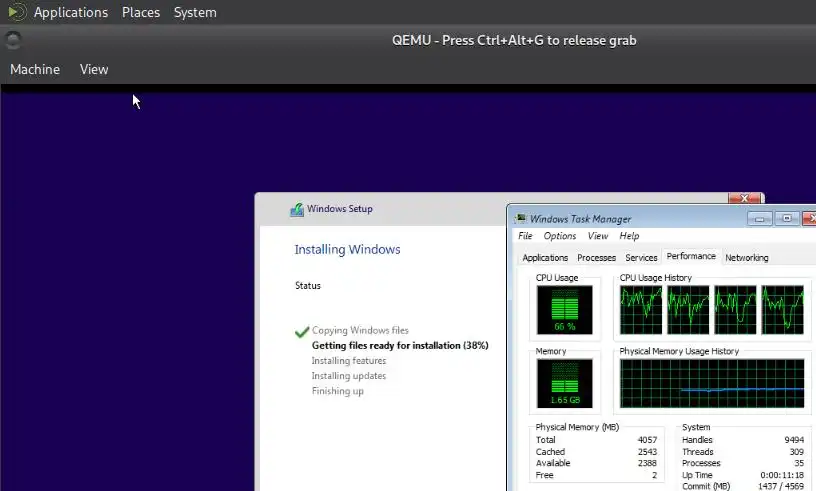Click the 'Installing features' status line

pos(349,361)
